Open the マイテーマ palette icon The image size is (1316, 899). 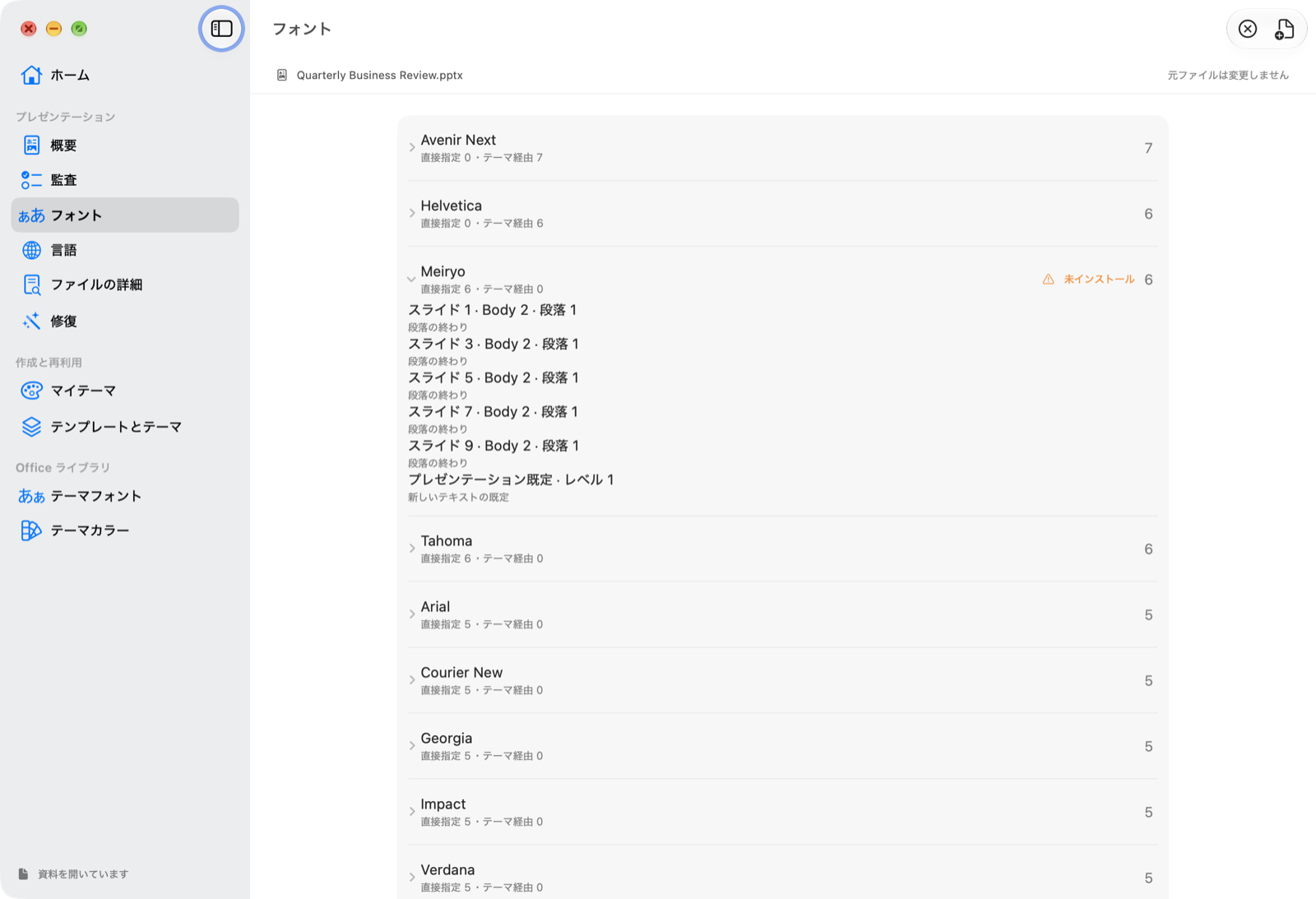tap(31, 391)
